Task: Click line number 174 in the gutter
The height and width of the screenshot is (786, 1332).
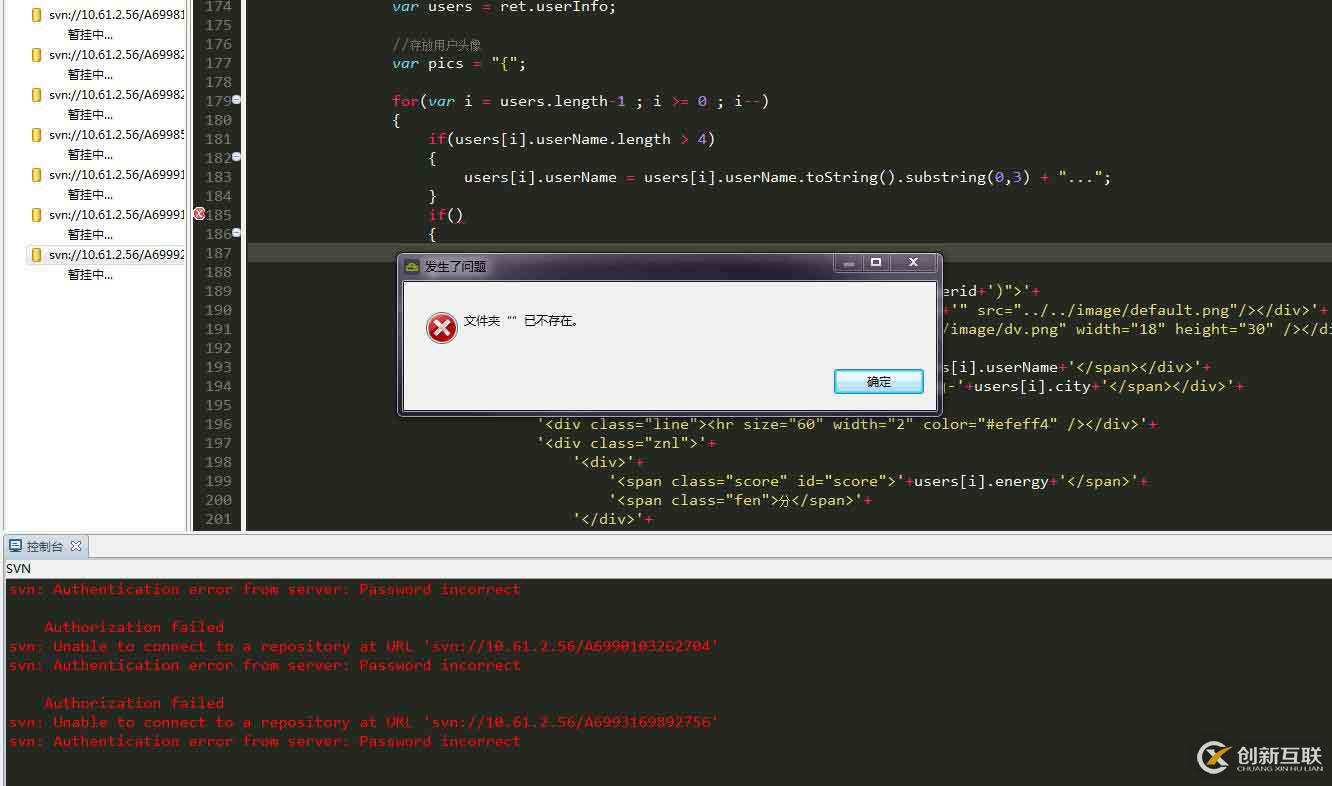Action: (x=217, y=6)
